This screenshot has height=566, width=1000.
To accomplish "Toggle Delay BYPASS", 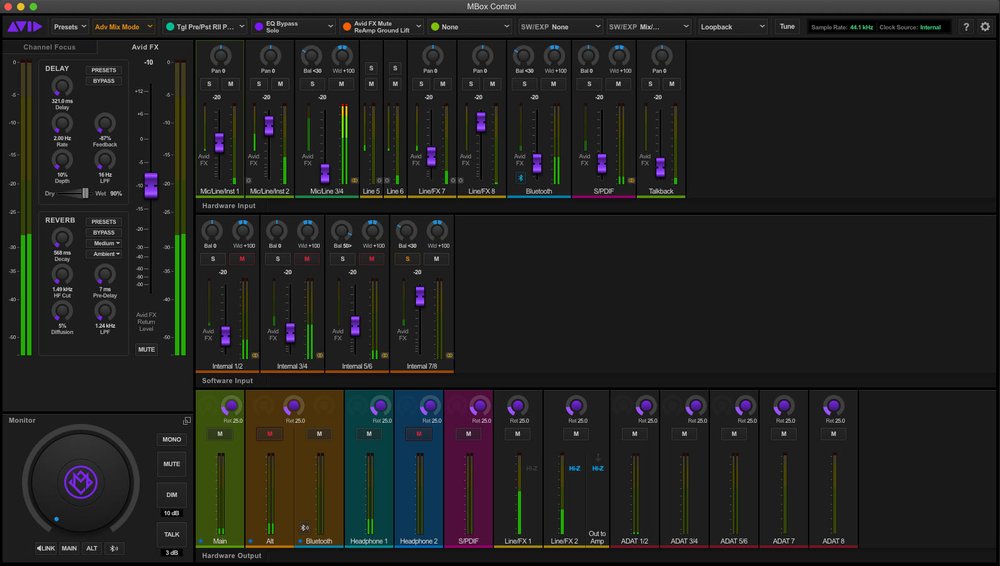I will pyautogui.click(x=104, y=81).
